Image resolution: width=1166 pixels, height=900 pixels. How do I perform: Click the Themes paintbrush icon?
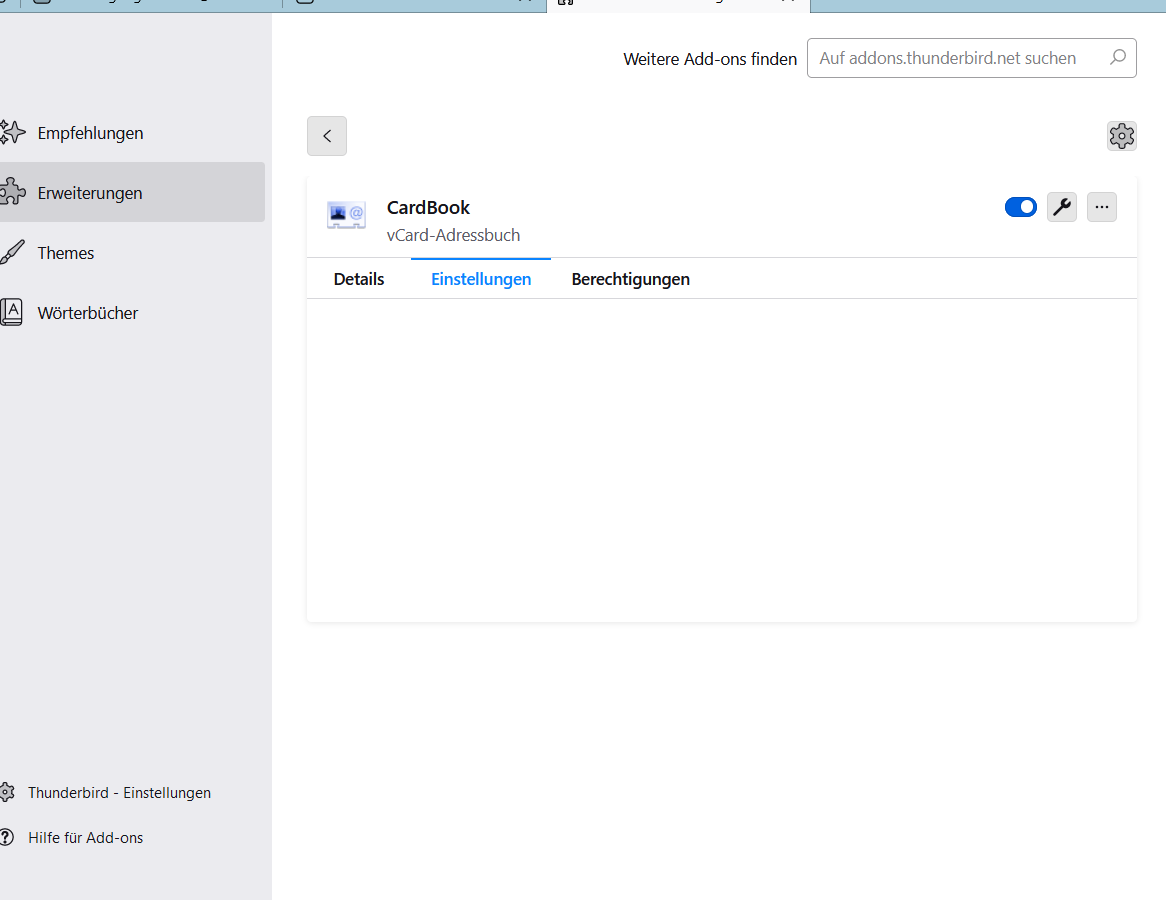(12, 252)
